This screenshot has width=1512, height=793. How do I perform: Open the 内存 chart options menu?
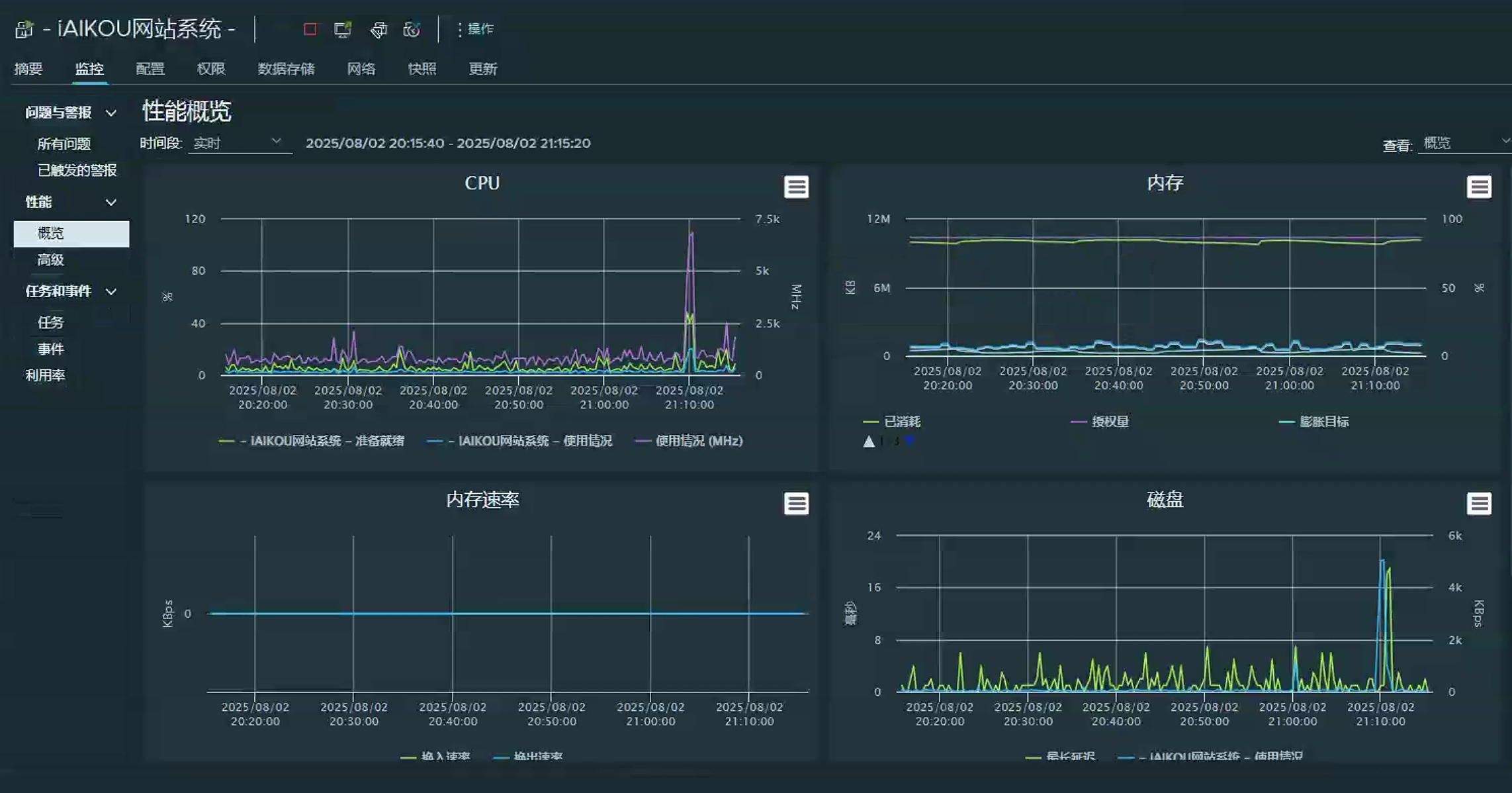pyautogui.click(x=1480, y=187)
